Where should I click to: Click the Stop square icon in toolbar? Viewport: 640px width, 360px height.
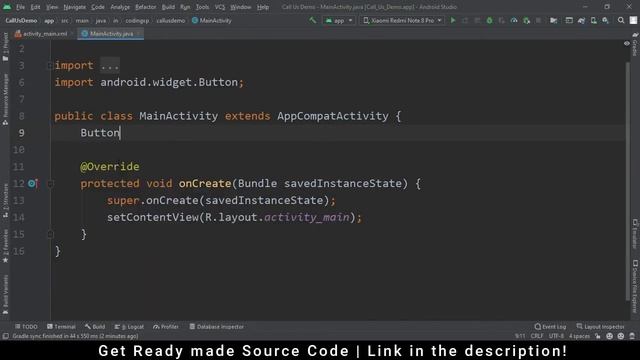point(538,20)
